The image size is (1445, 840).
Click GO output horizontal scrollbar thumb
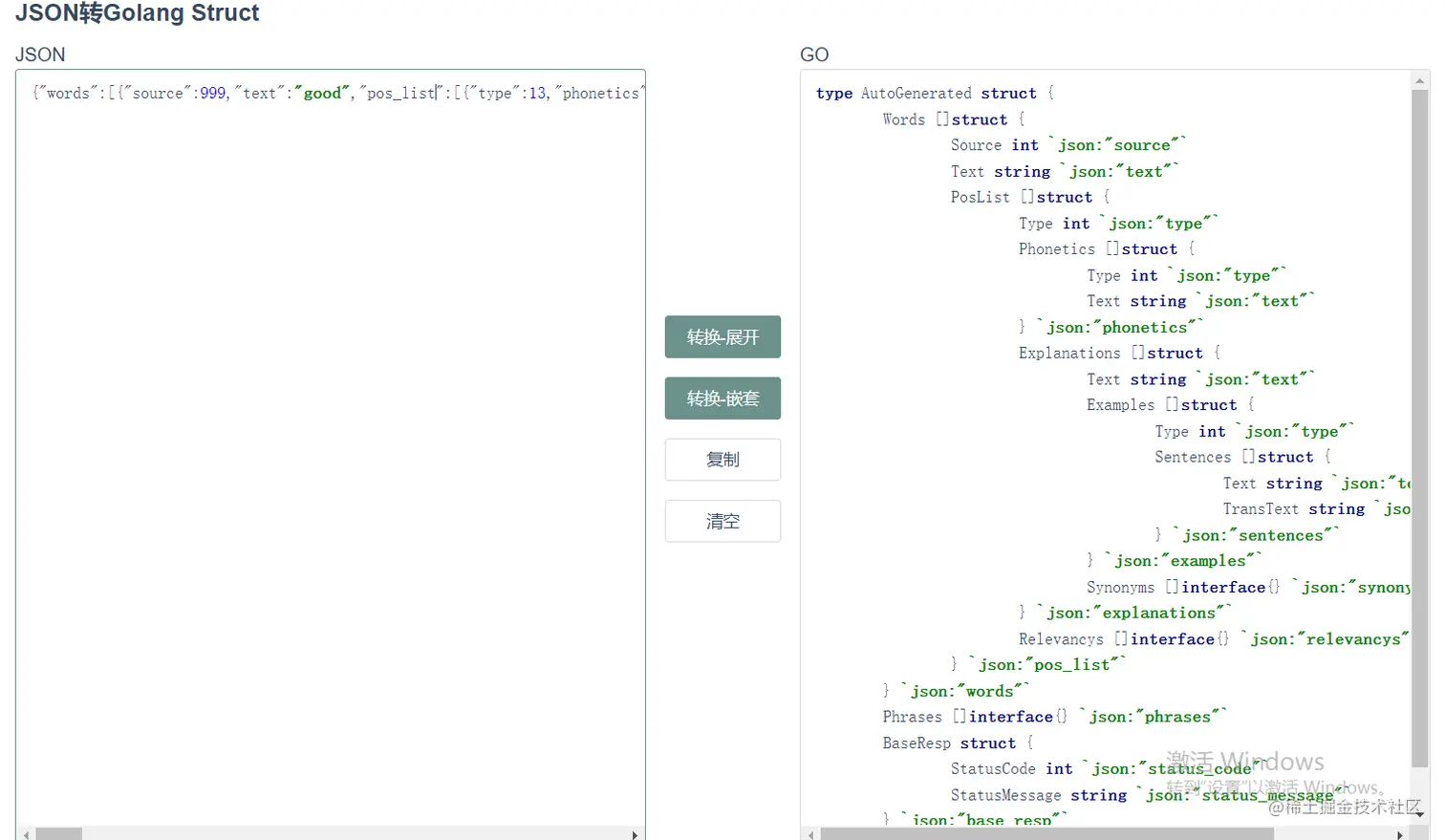pyautogui.click(x=1046, y=834)
